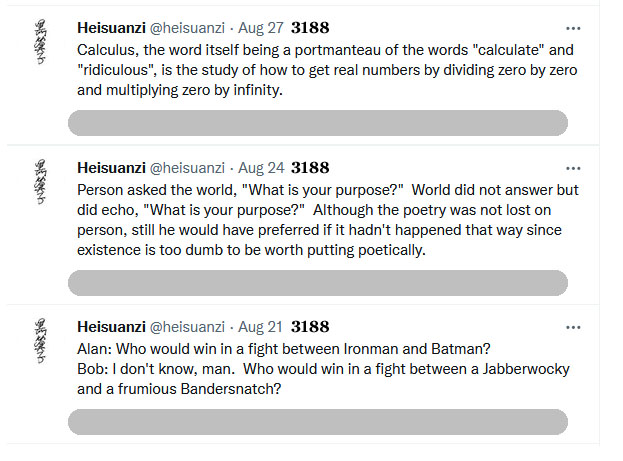623x461 pixels.
Task: Click the 3188 number on the Aug 21 tweet
Action: tap(310, 327)
